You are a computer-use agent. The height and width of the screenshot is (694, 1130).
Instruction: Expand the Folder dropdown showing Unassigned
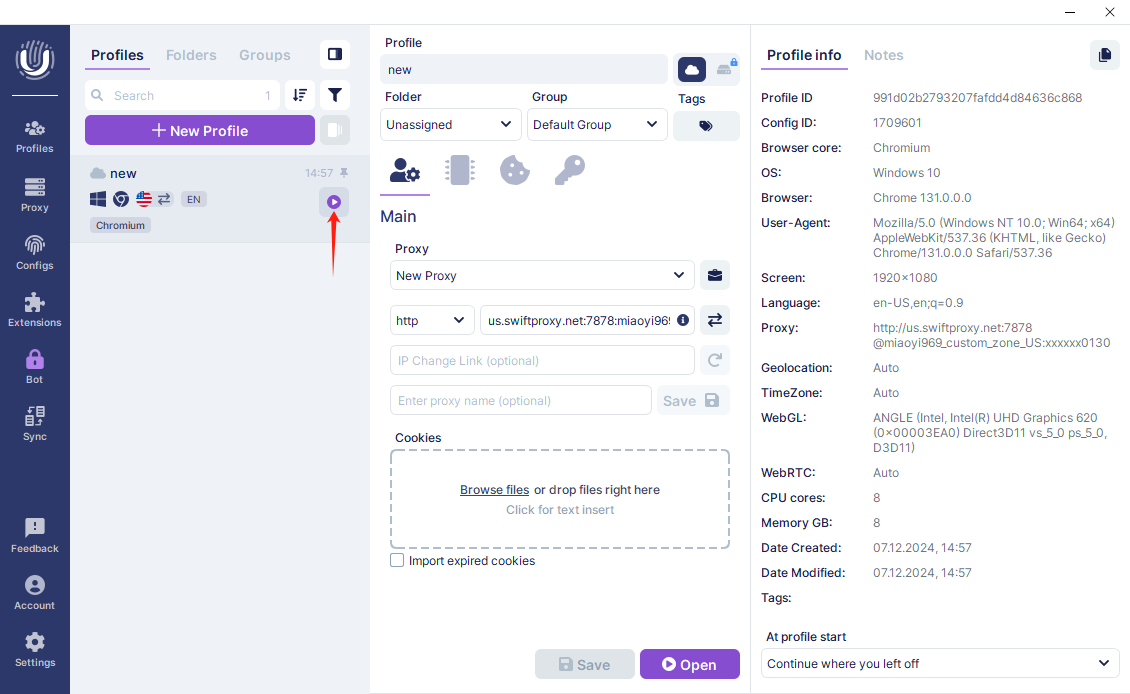tap(451, 125)
